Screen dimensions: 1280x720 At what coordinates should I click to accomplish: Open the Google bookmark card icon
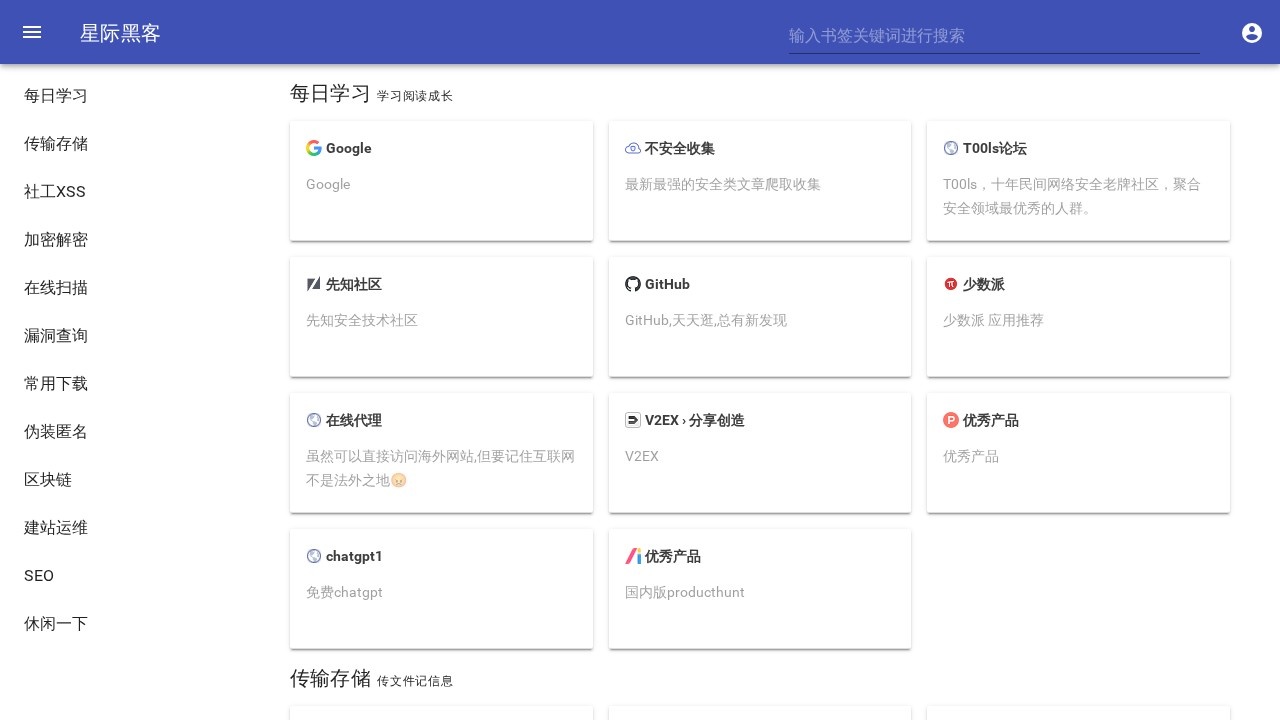(x=314, y=148)
